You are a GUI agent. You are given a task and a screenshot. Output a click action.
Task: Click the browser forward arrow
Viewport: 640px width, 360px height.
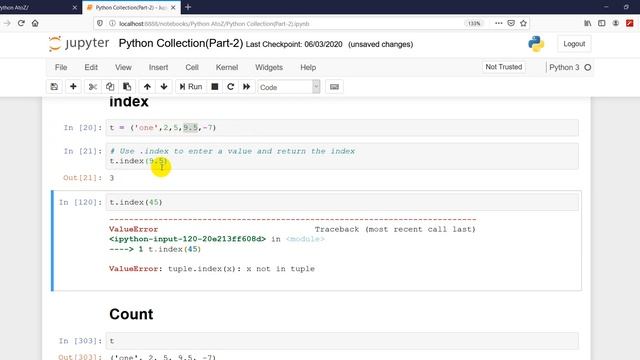pos(7,23)
